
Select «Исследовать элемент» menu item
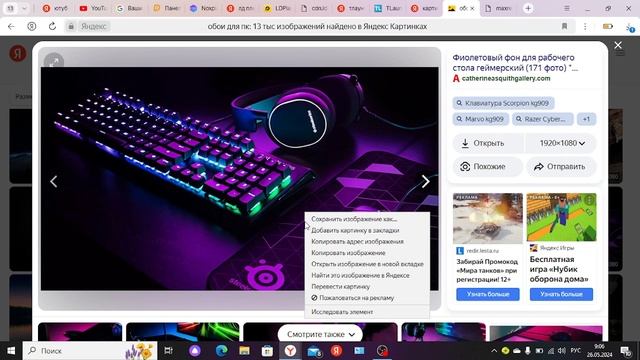pos(342,312)
